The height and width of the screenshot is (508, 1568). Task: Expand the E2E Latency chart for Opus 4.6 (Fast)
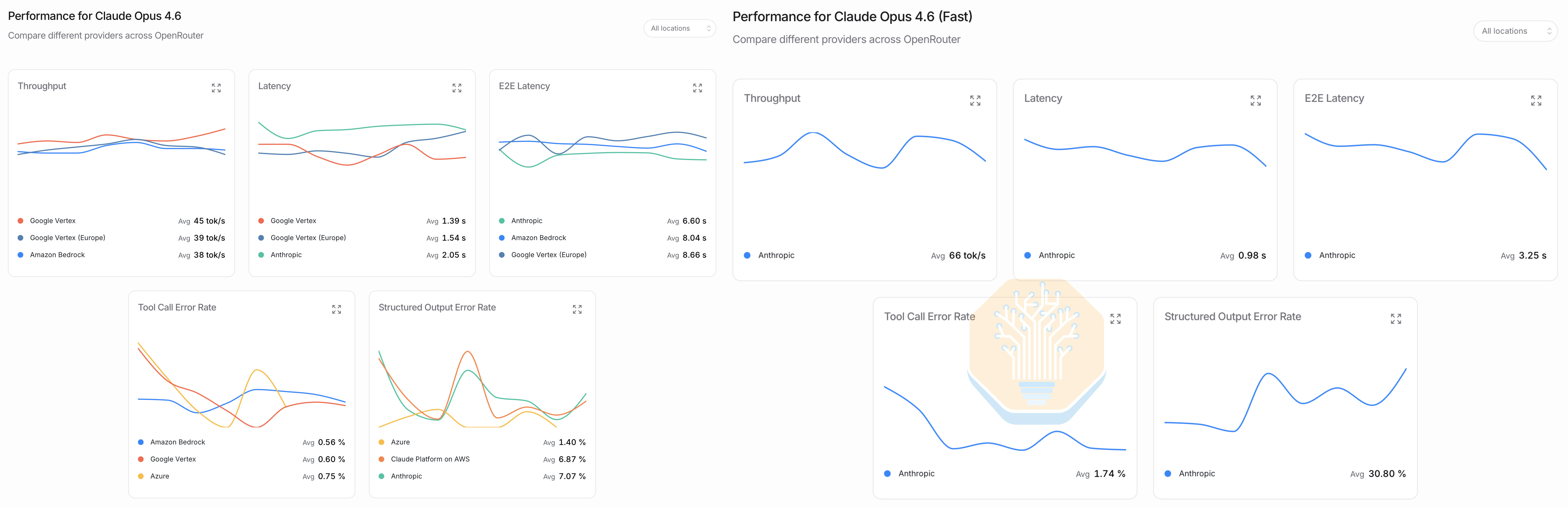(x=1536, y=100)
